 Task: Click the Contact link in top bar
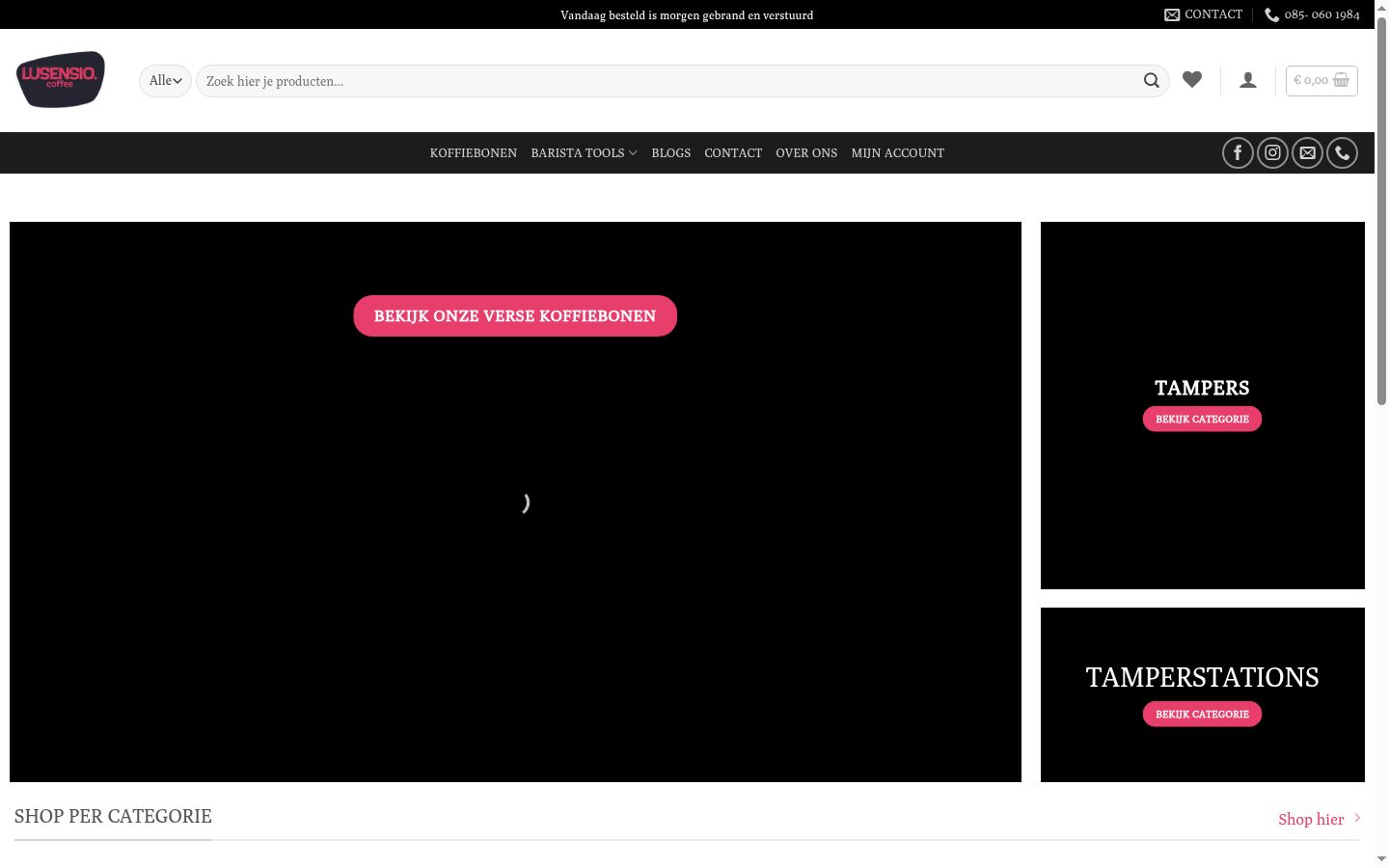(1204, 14)
